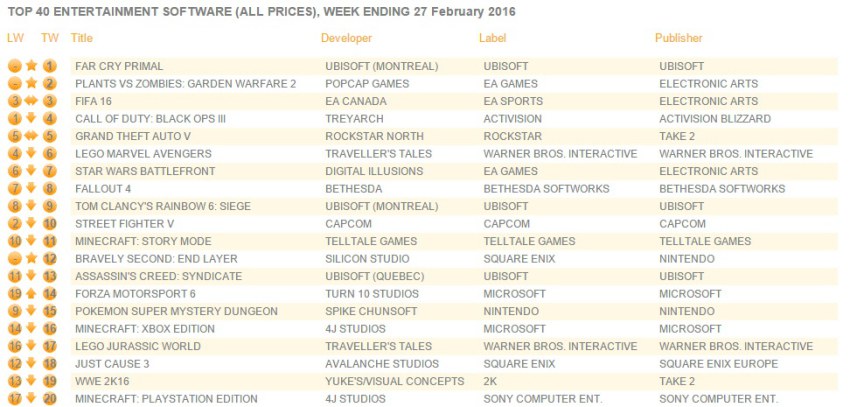Click the Pokemon Super Mystery Dungeon title
This screenshot has width=850, height=407.
(x=176, y=311)
